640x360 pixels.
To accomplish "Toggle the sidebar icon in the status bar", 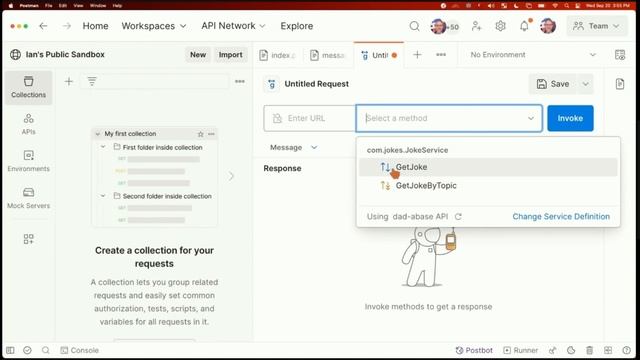I will (10, 350).
